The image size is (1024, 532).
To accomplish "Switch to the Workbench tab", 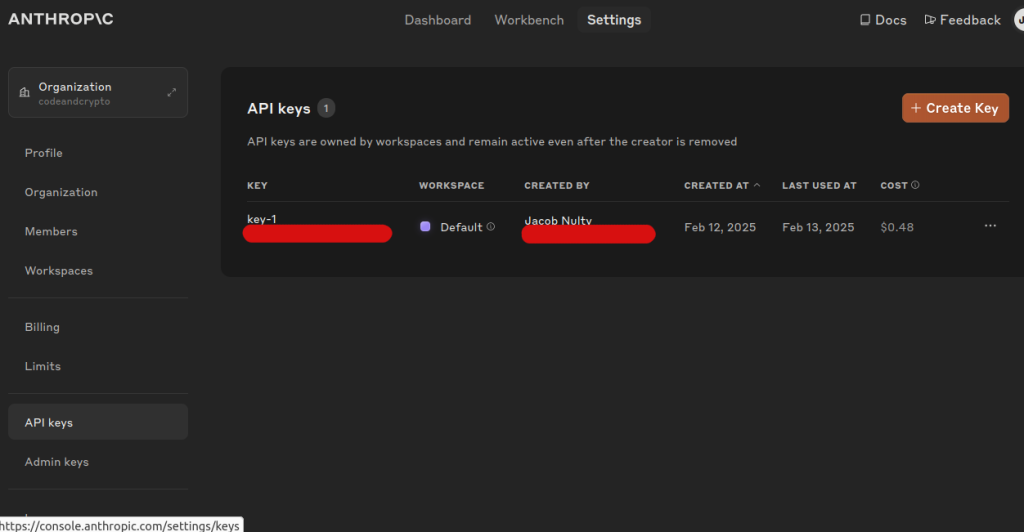I will (x=529, y=20).
